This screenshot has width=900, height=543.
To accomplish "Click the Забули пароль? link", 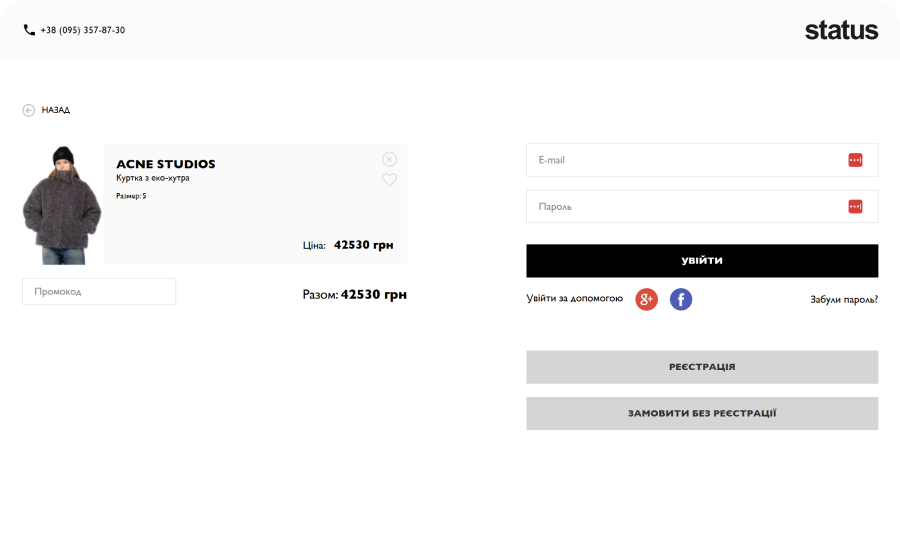I will click(x=844, y=300).
